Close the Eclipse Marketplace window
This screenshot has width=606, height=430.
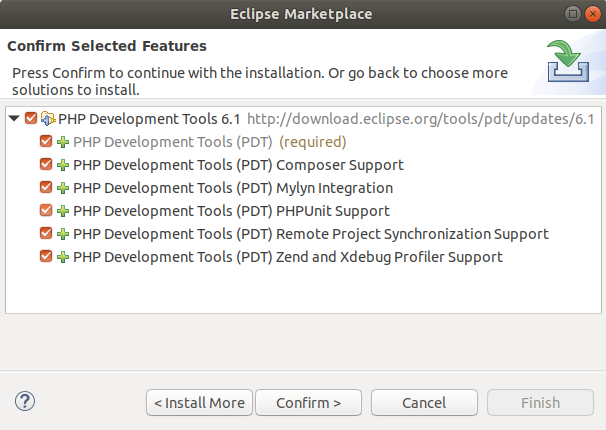click(x=592, y=14)
